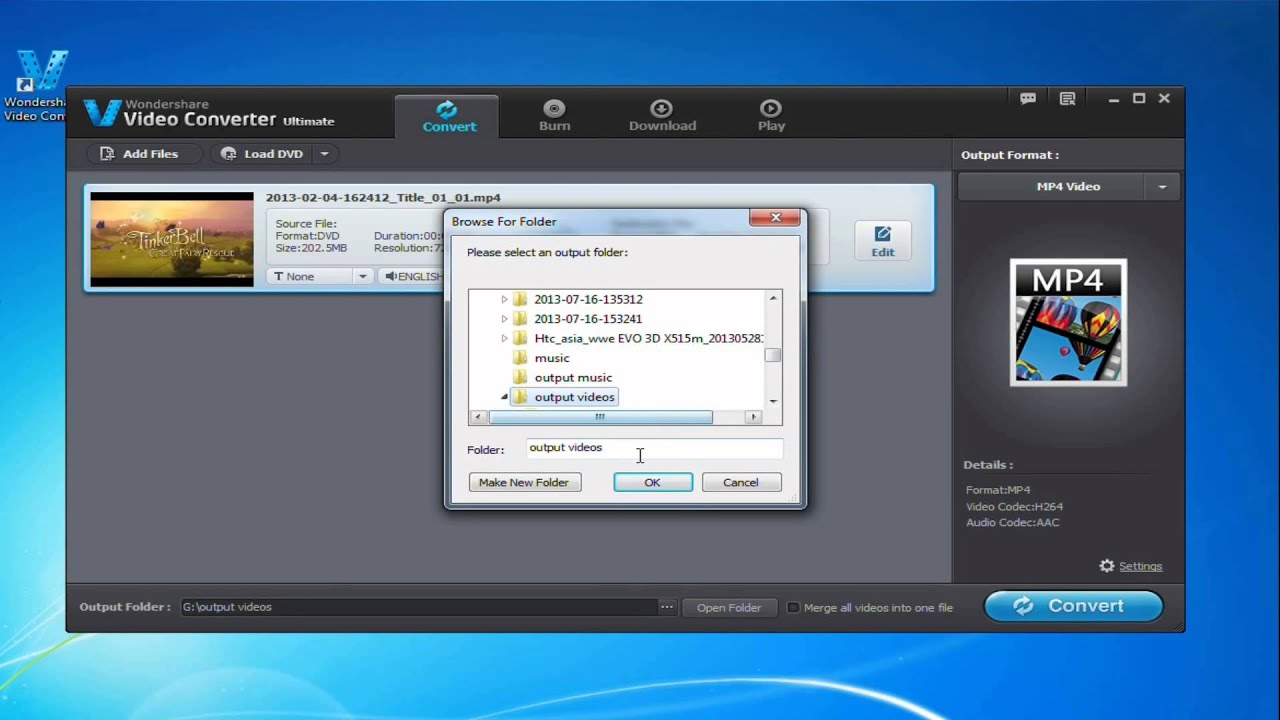The height and width of the screenshot is (720, 1280).
Task: Switch to the Play tab
Action: (771, 116)
